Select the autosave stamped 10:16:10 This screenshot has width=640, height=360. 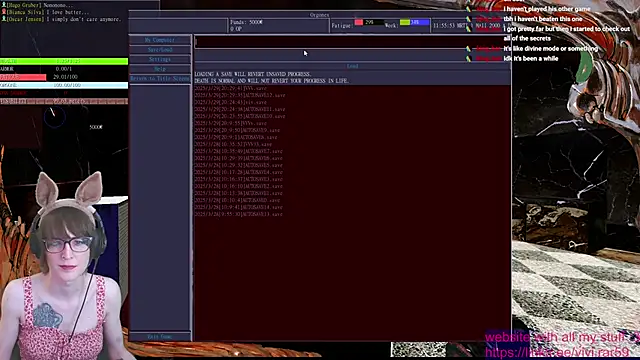pyautogui.click(x=238, y=186)
